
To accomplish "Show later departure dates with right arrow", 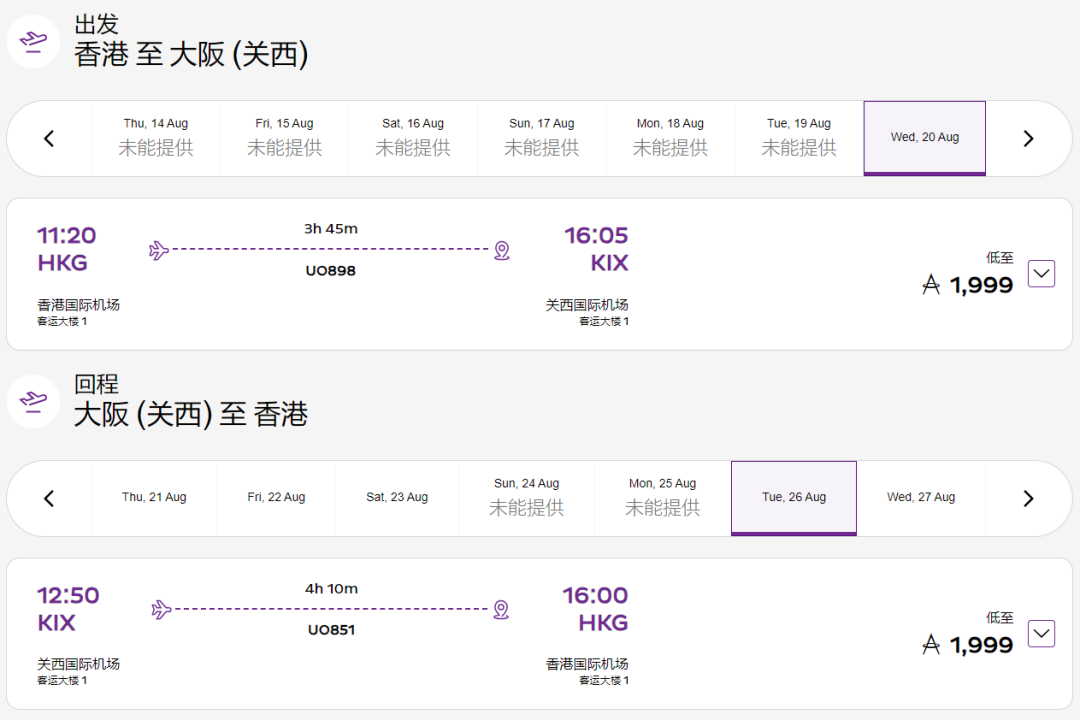I will pos(1028,138).
